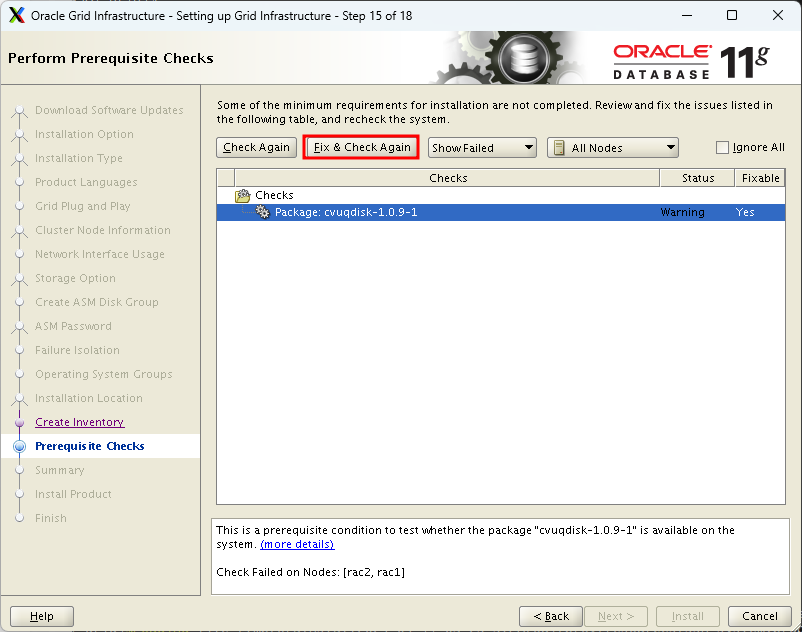Screen dimensions: 802x632
Task: Select the Prerequisite Checks step
Action: click(x=90, y=446)
